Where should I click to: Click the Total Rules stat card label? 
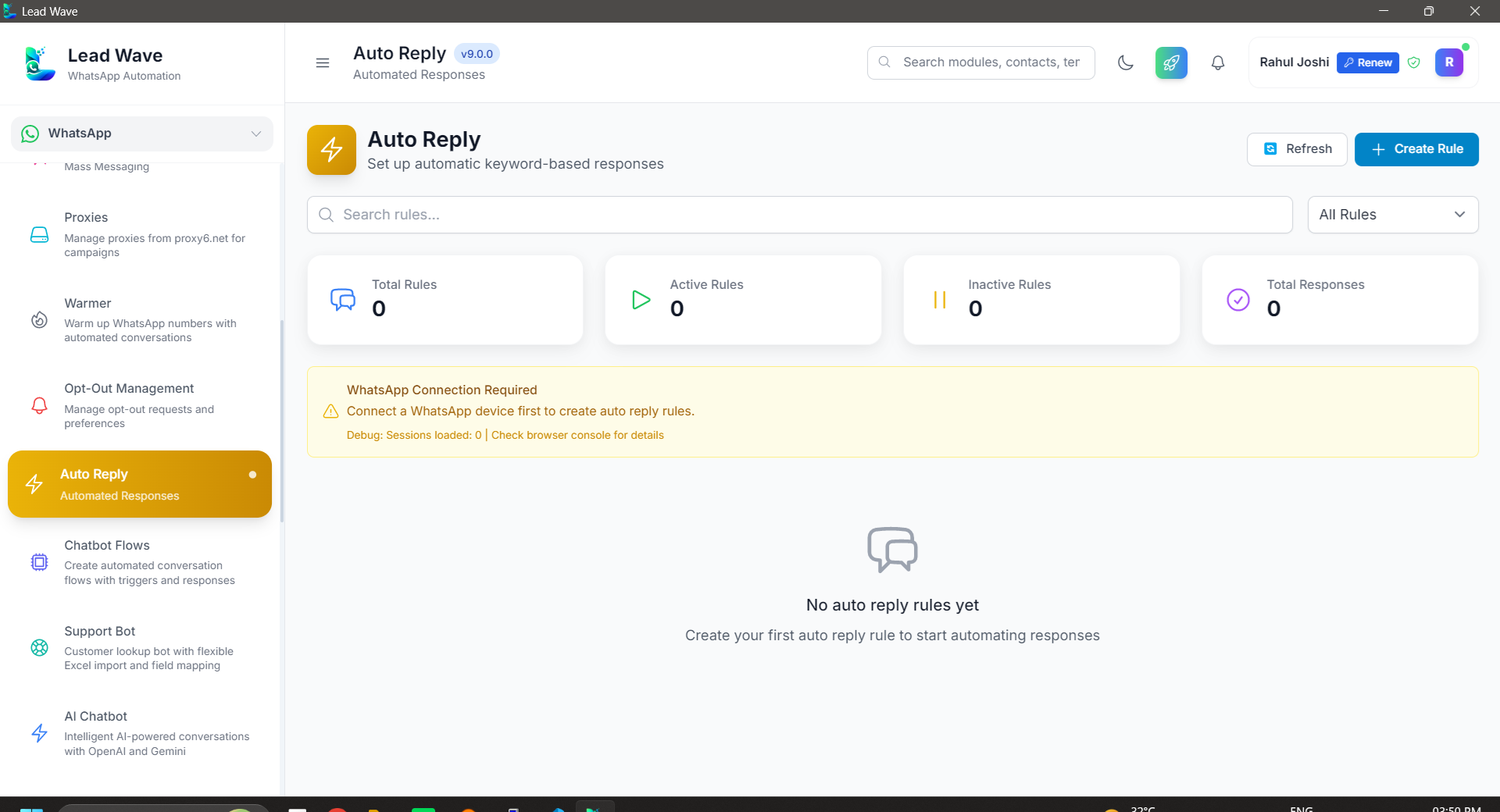tap(404, 285)
